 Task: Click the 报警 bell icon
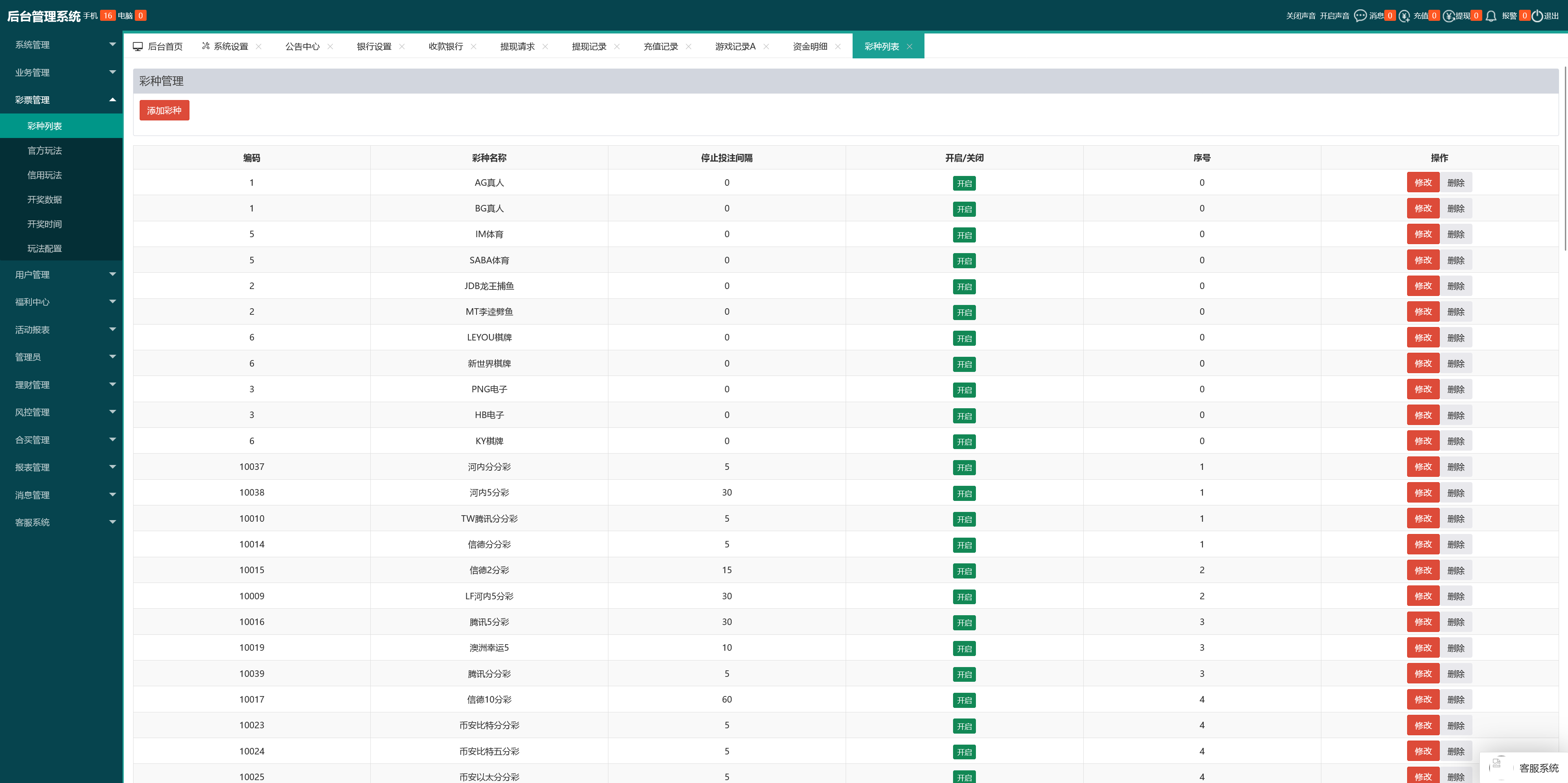[x=1491, y=16]
